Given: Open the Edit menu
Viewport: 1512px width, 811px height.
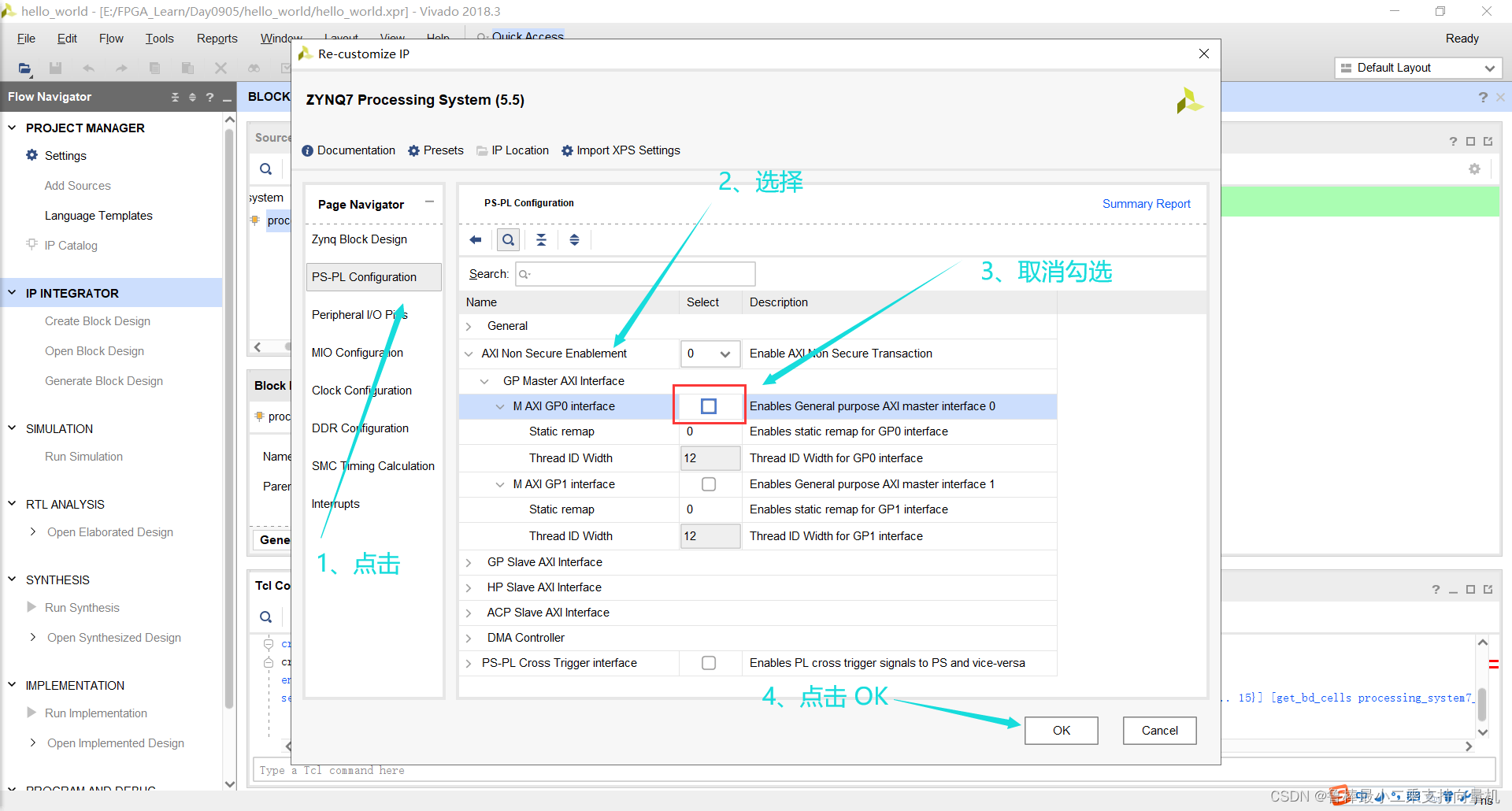Looking at the screenshot, I should pyautogui.click(x=67, y=39).
